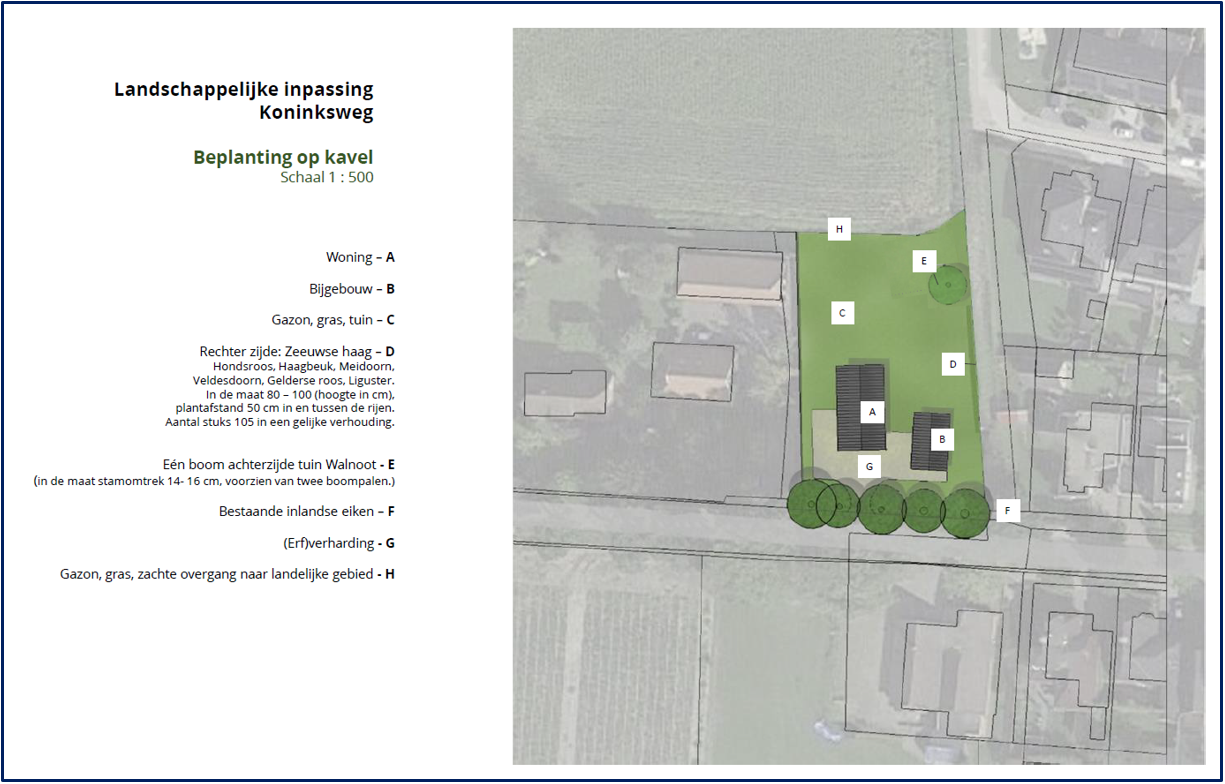The height and width of the screenshot is (784, 1225).
Task: Click the "stamomtrek 14- 16 cm" note line
Action: (214, 481)
